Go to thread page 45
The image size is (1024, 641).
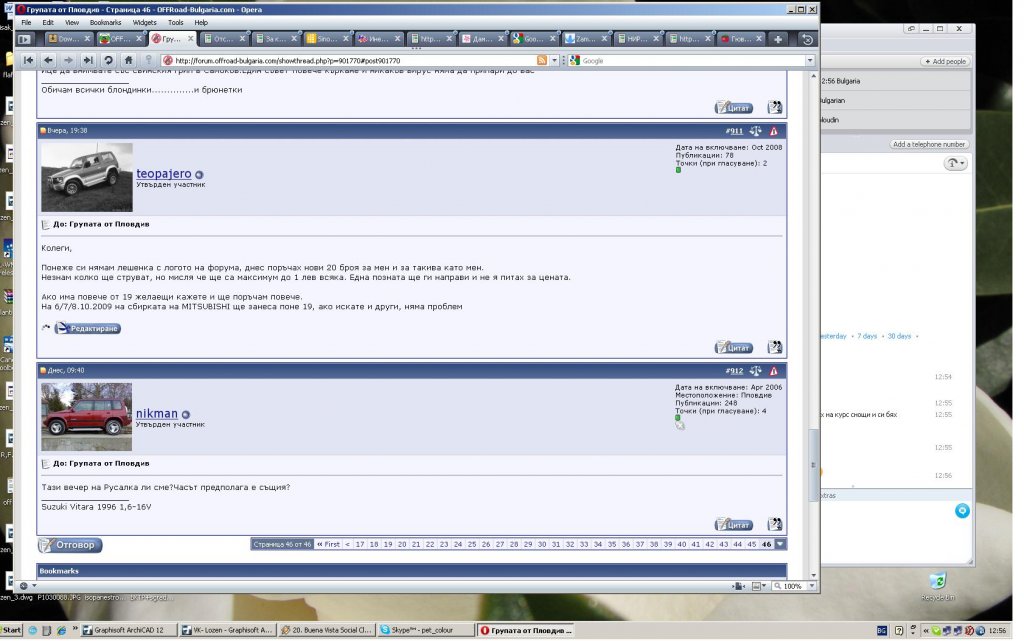click(x=752, y=544)
